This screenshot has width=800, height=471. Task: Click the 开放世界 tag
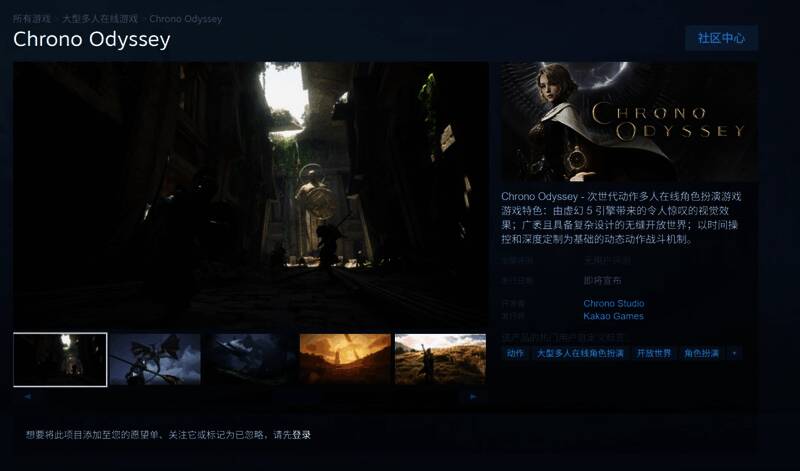[653, 353]
